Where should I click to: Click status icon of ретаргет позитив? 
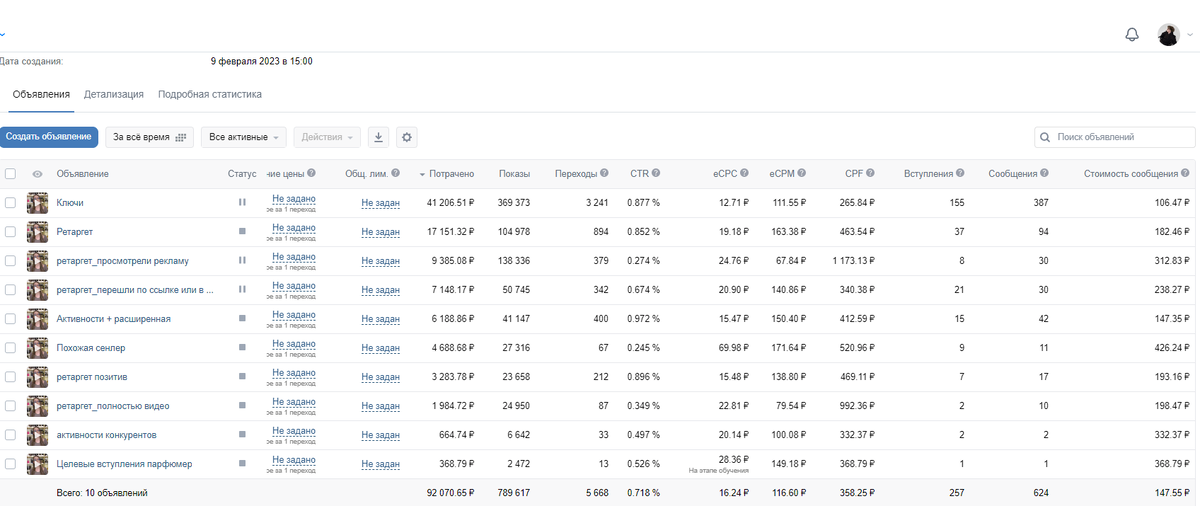tap(242, 377)
